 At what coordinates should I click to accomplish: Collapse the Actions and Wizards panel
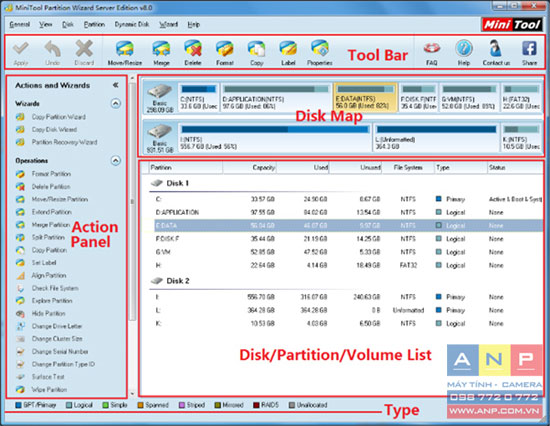(x=115, y=85)
